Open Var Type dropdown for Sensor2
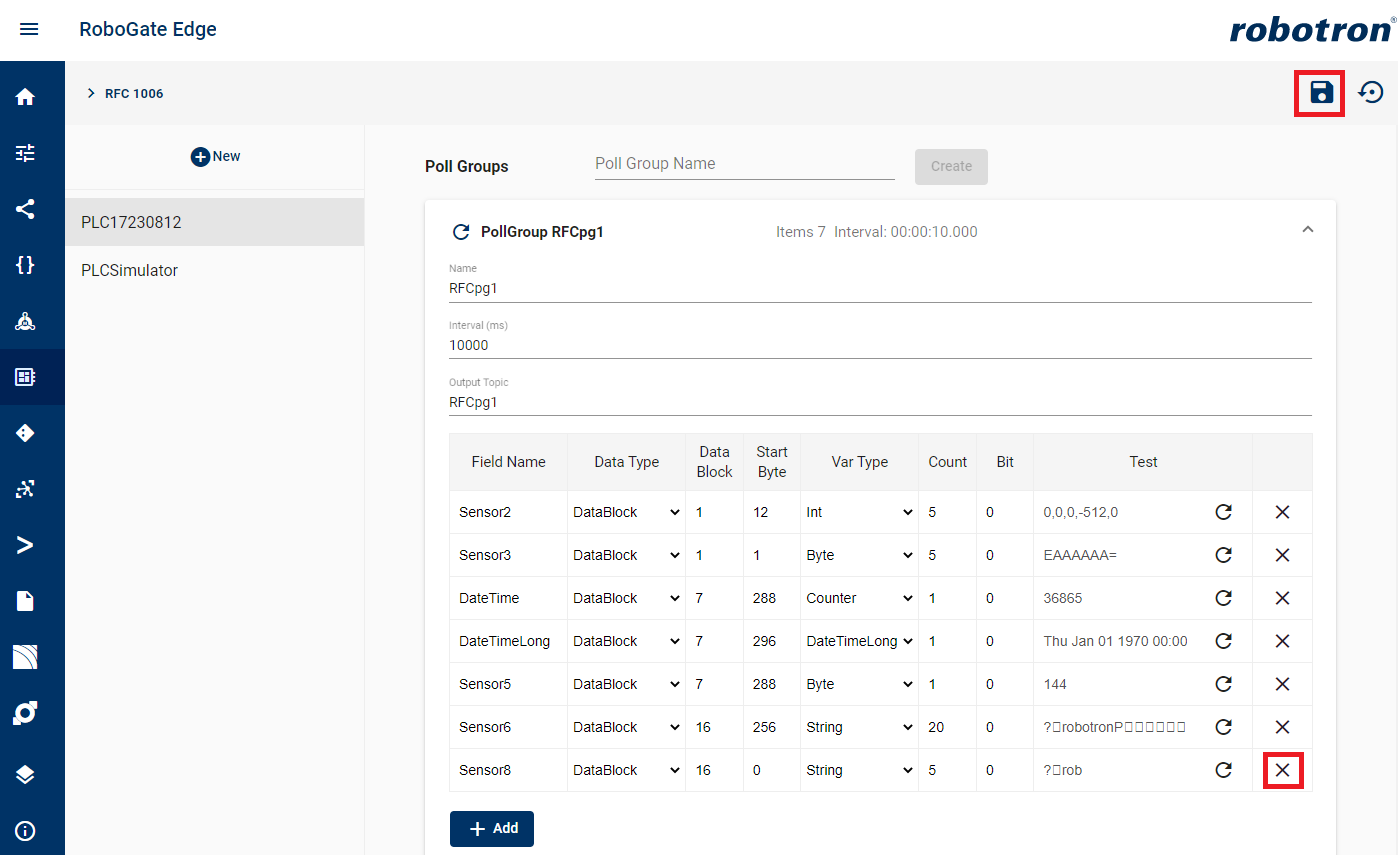The height and width of the screenshot is (855, 1398). tap(859, 512)
